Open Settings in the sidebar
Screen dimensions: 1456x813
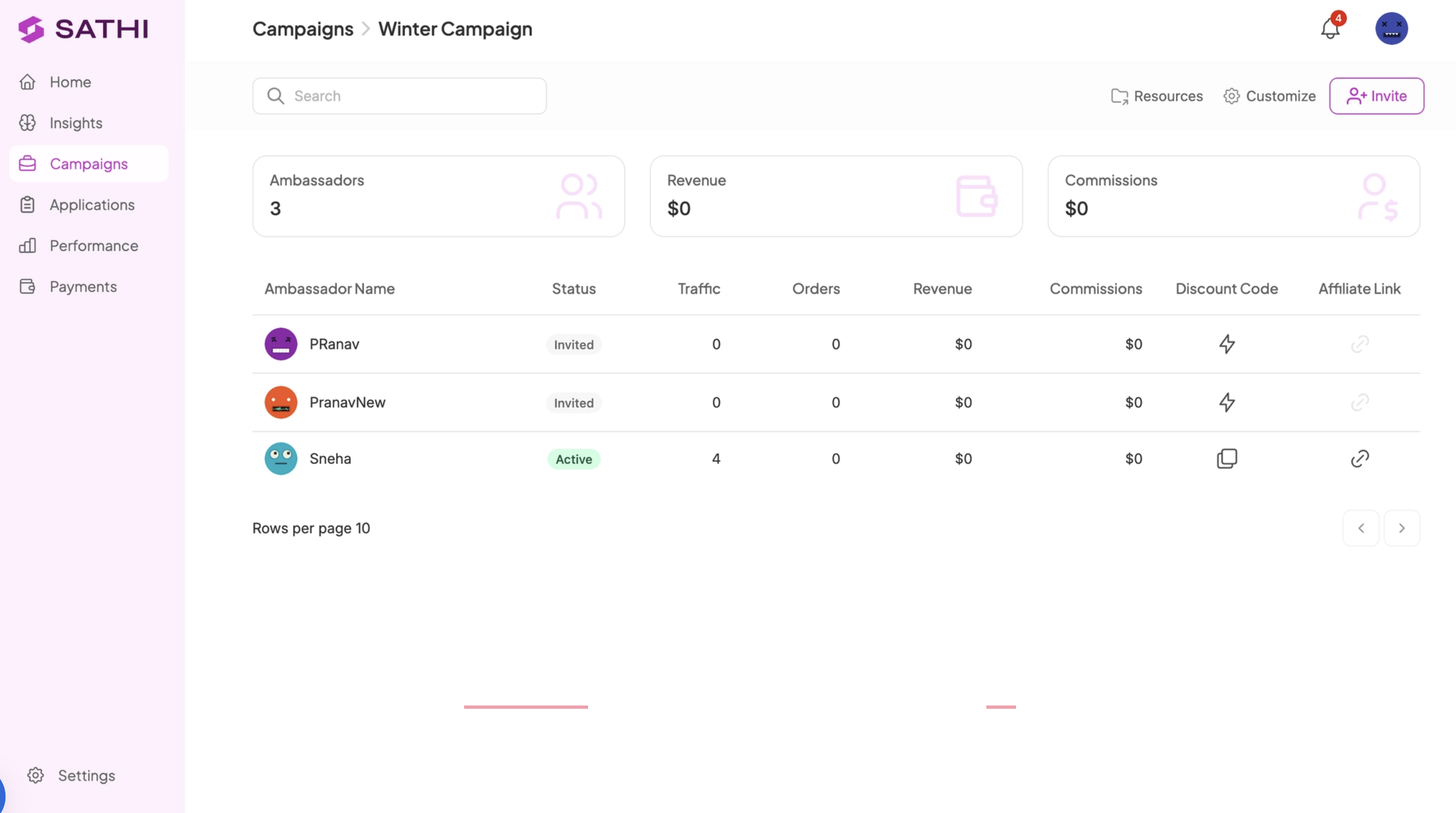pos(86,775)
